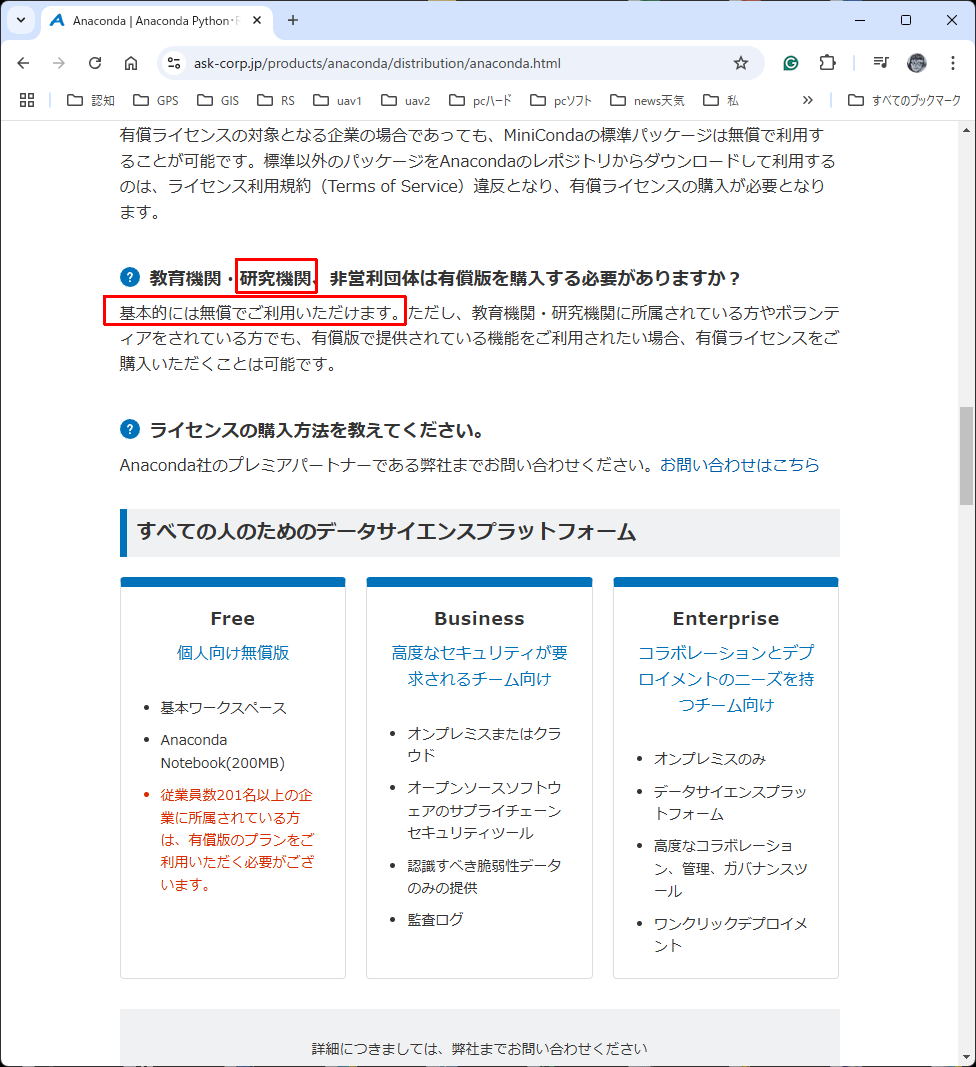Screen dimensions: 976x1067
Task: Open すべてのブックマーク folder
Action: point(905,101)
